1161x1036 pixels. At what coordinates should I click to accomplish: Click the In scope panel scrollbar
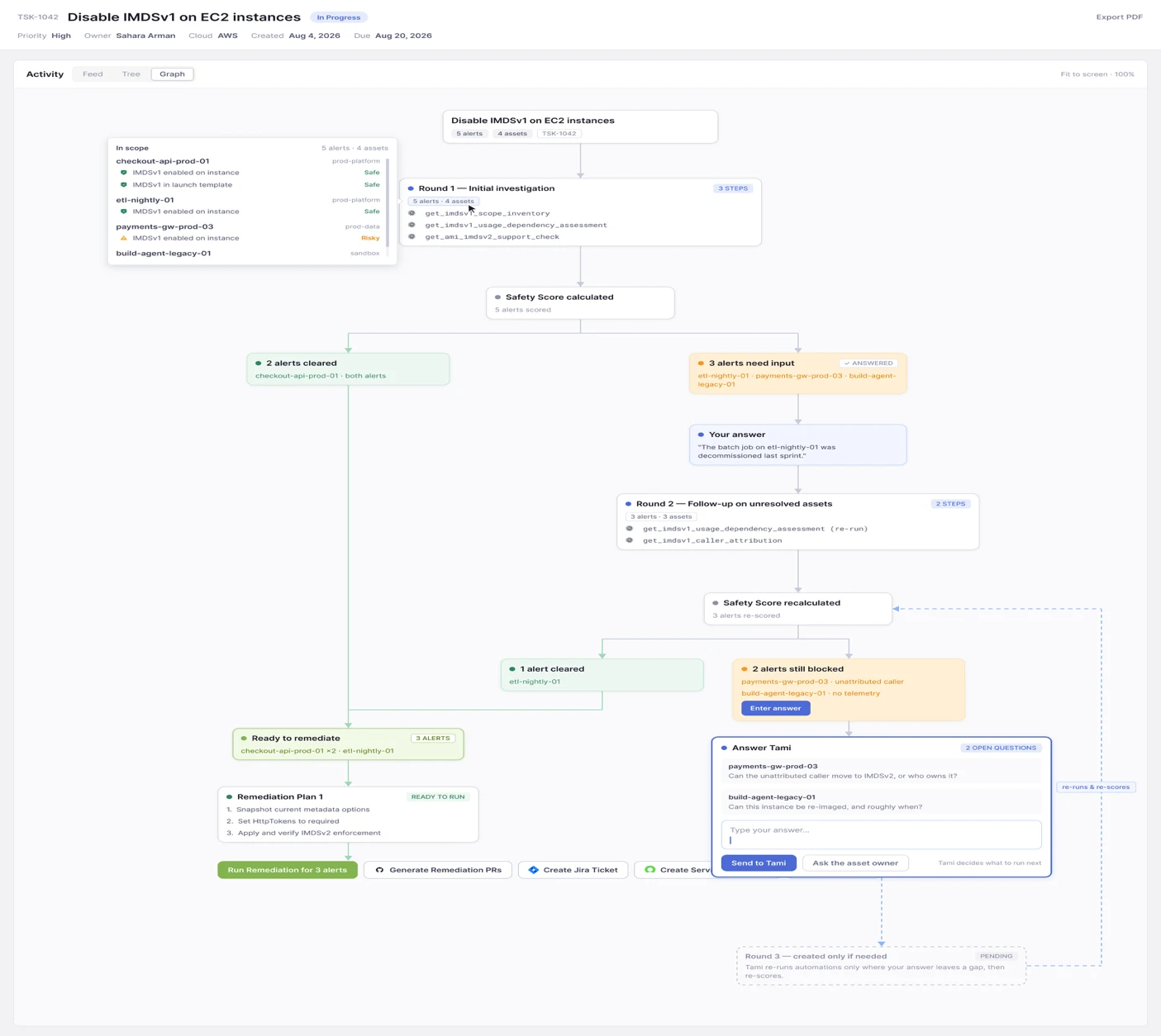(388, 202)
